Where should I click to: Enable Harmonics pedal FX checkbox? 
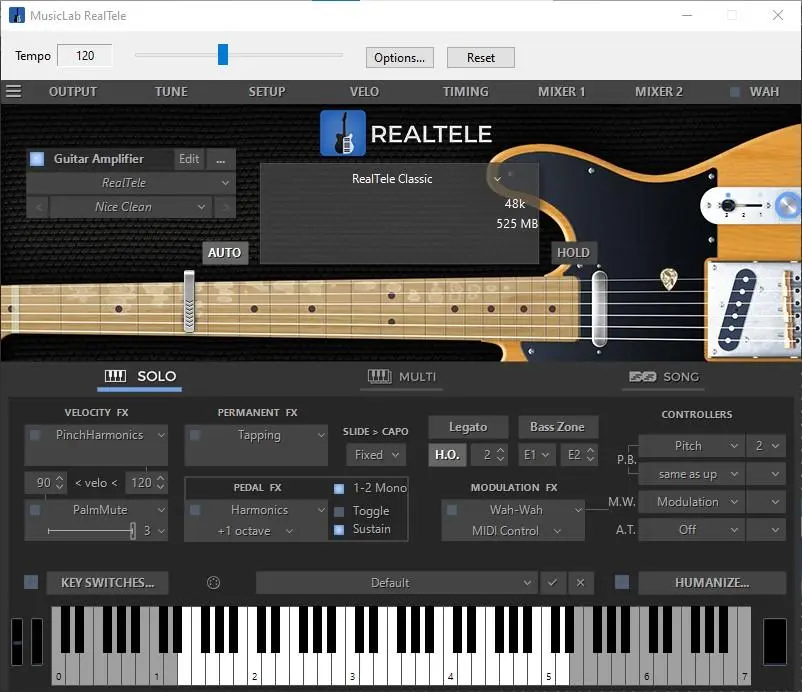[195, 510]
